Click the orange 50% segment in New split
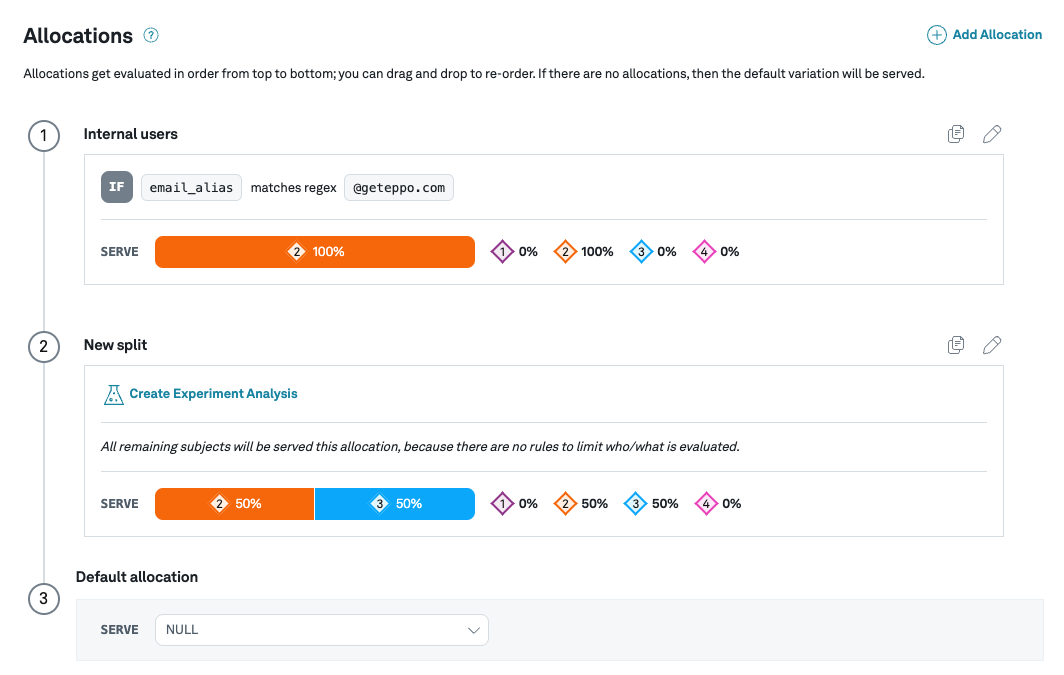 (x=235, y=504)
